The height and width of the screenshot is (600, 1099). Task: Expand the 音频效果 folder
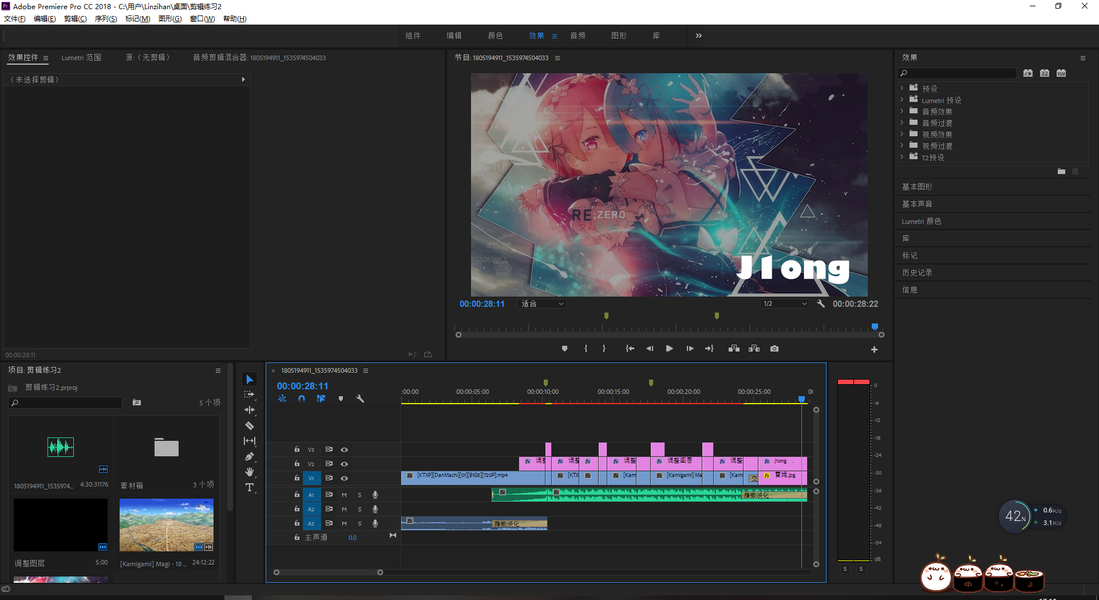point(902,111)
